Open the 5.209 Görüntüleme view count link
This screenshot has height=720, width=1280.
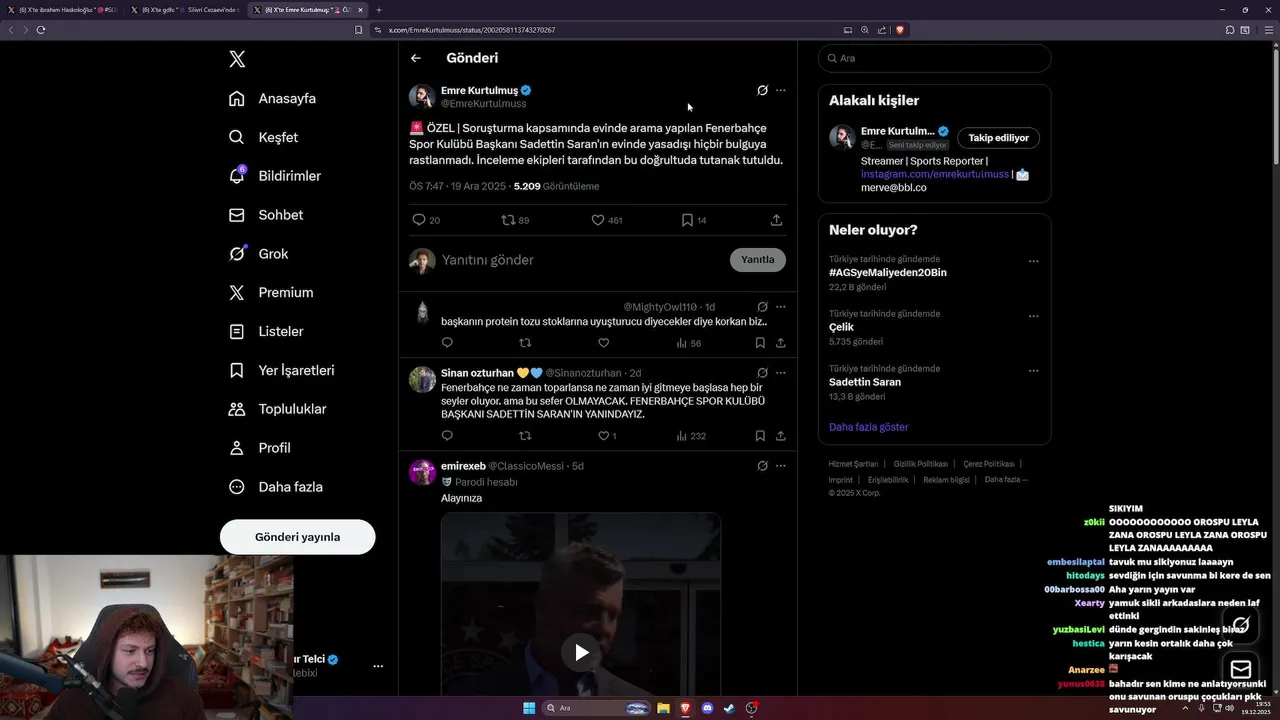coord(556,186)
